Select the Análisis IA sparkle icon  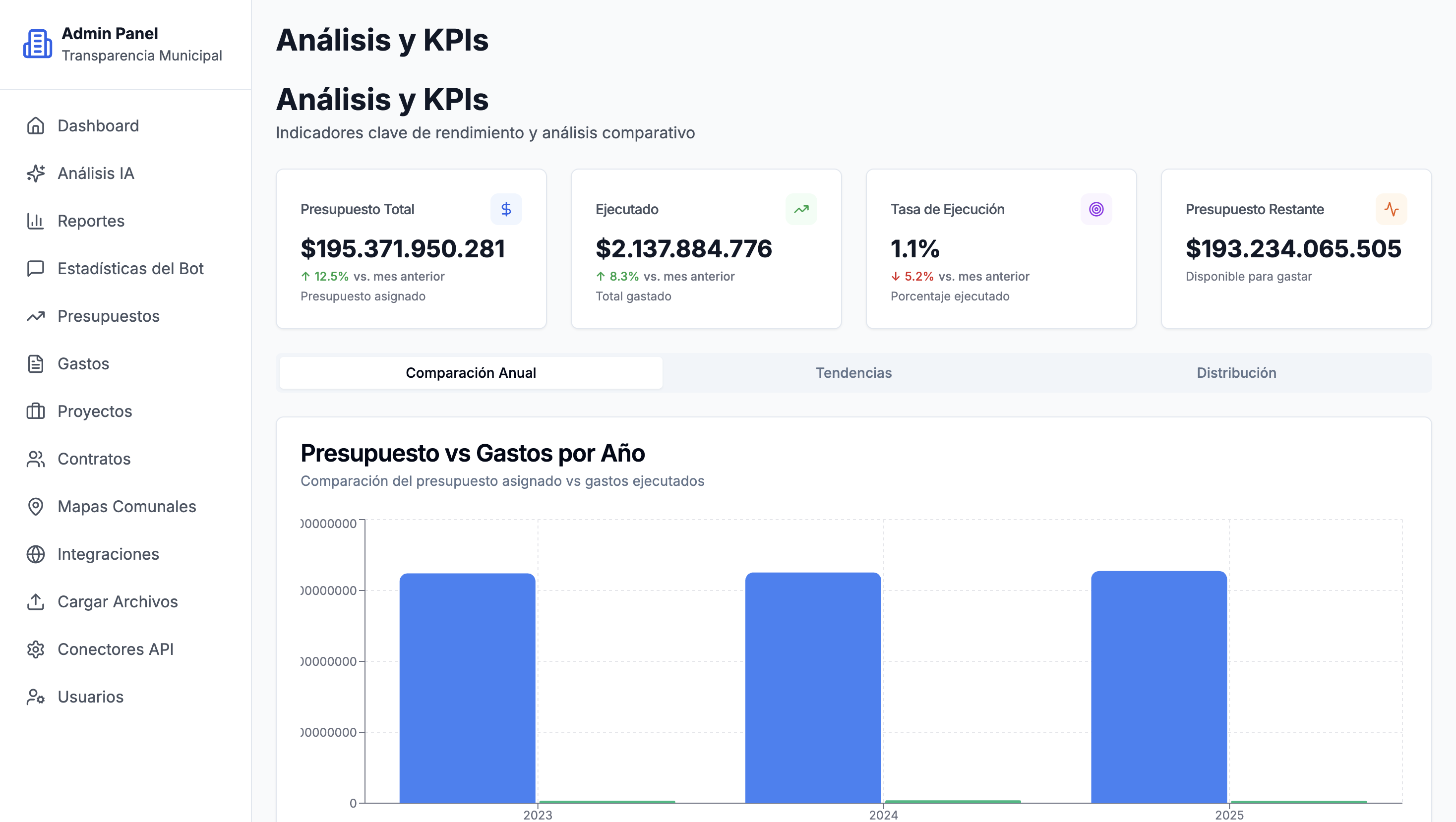[36, 174]
